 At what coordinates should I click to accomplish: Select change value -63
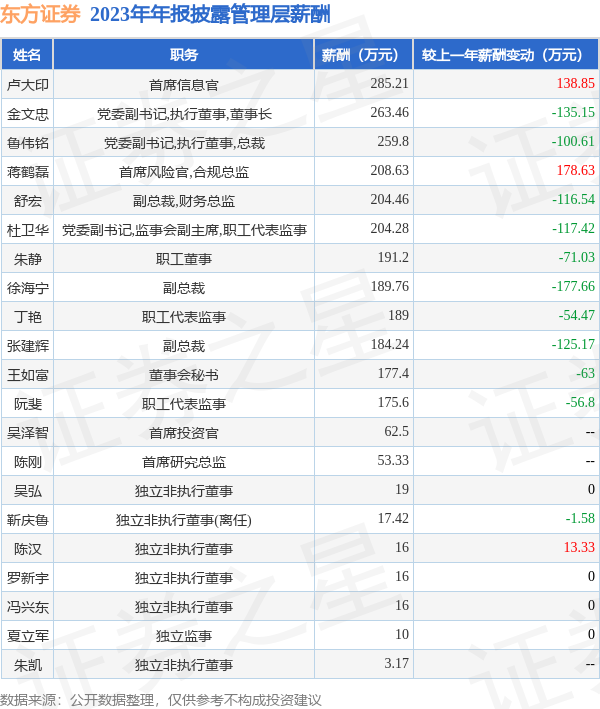point(585,373)
